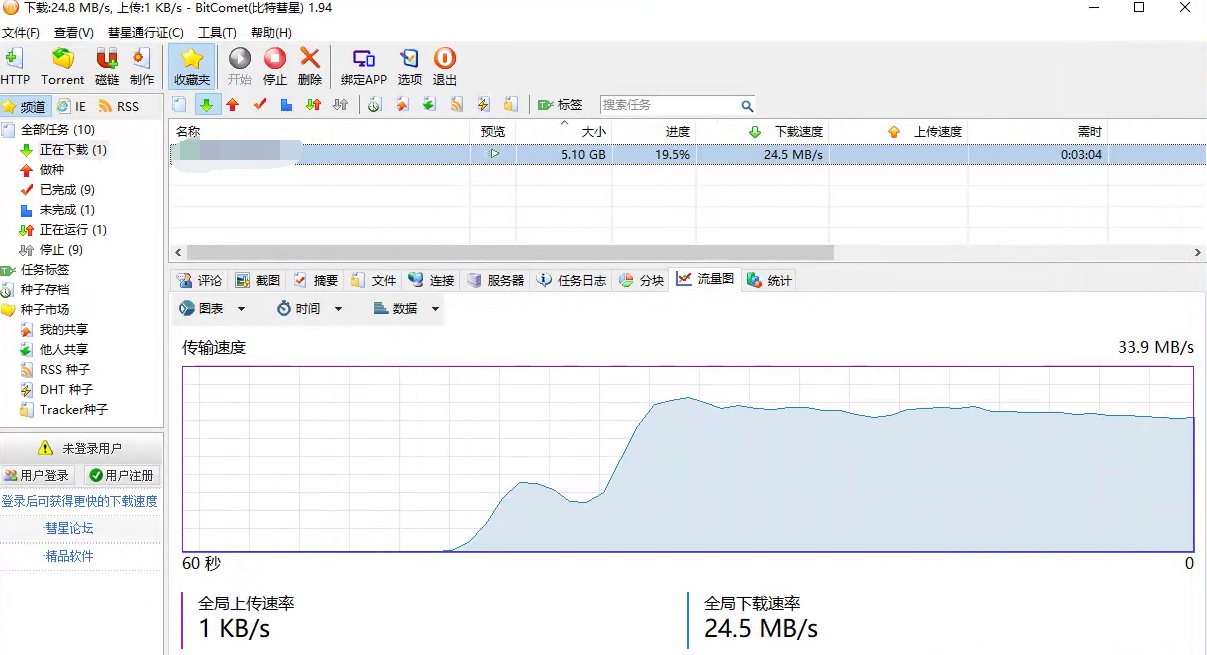Show all tasks filter icon (blank page)

[x=179, y=104]
